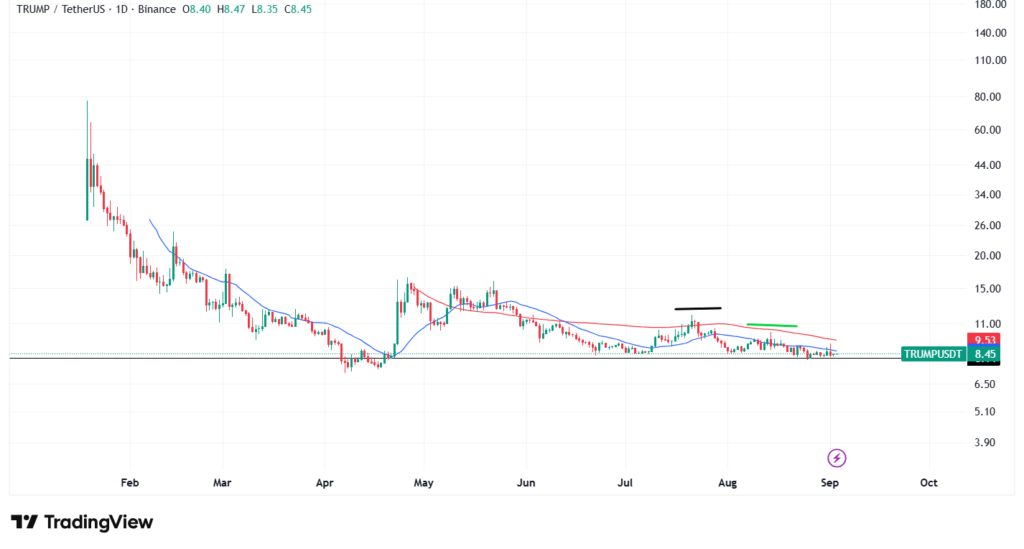This screenshot has width=1024, height=549.
Task: Click the 60.00 price scale label
Action: click(988, 130)
